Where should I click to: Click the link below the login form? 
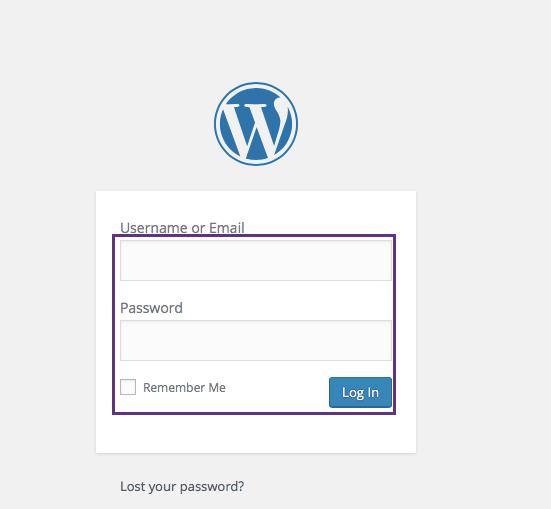[x=182, y=487]
